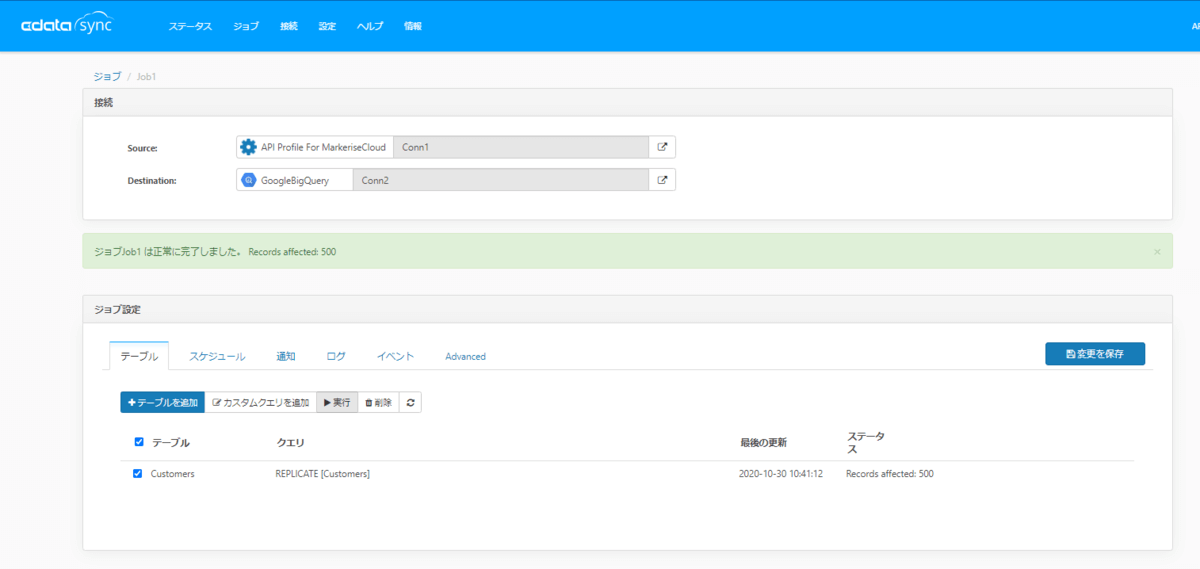Viewport: 1200px width, 569px height.
Task: Open the 情報 menu
Action: [x=413, y=27]
